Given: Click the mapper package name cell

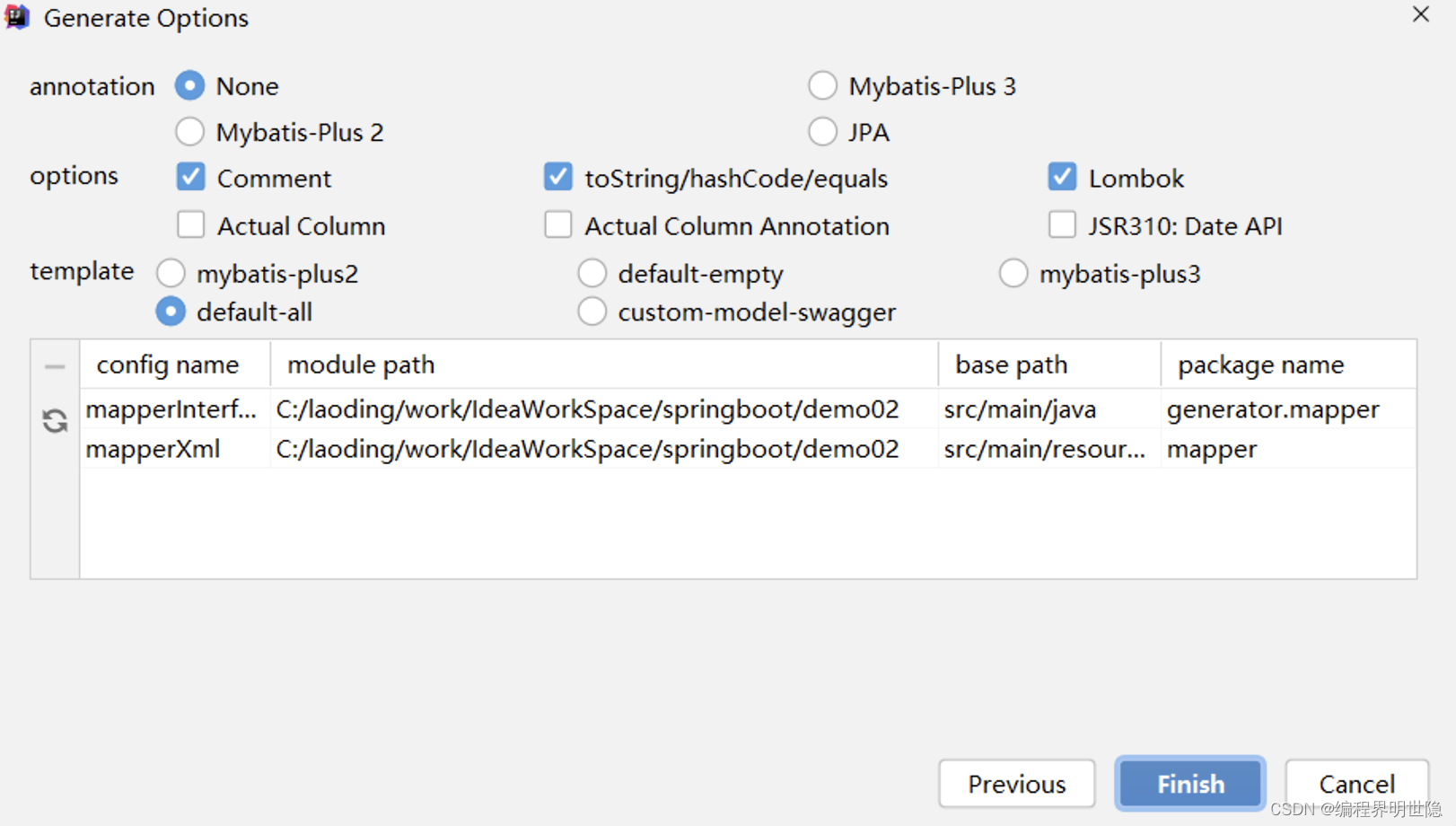Looking at the screenshot, I should click(1288, 449).
